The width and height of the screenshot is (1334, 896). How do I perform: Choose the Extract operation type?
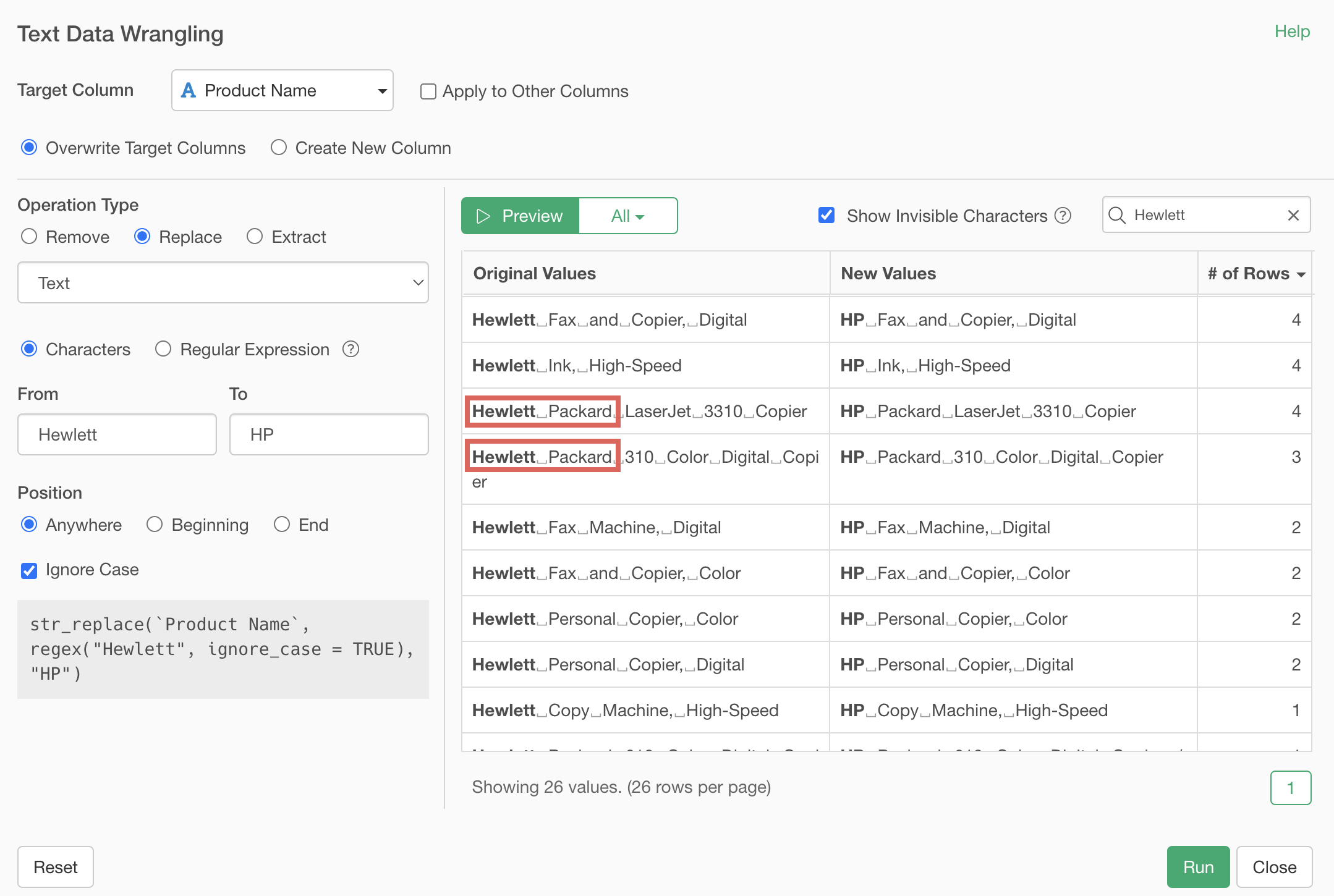pos(255,237)
